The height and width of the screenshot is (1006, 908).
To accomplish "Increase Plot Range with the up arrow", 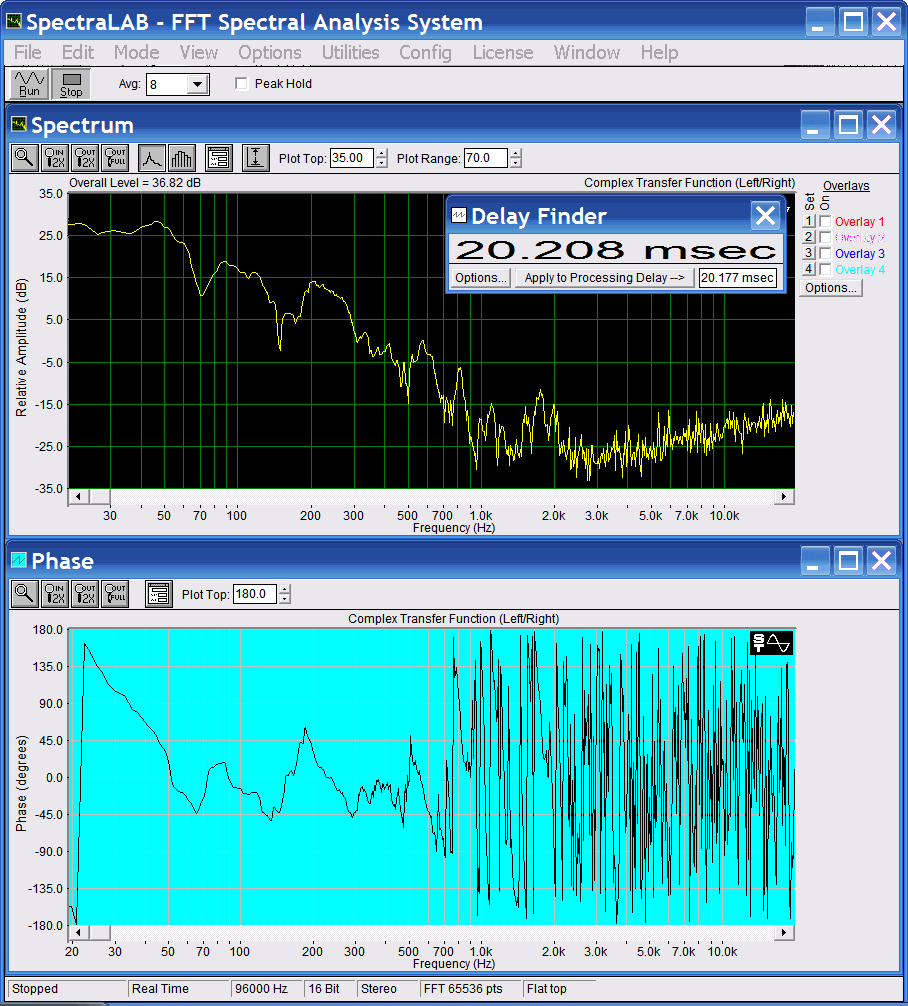I will [515, 153].
